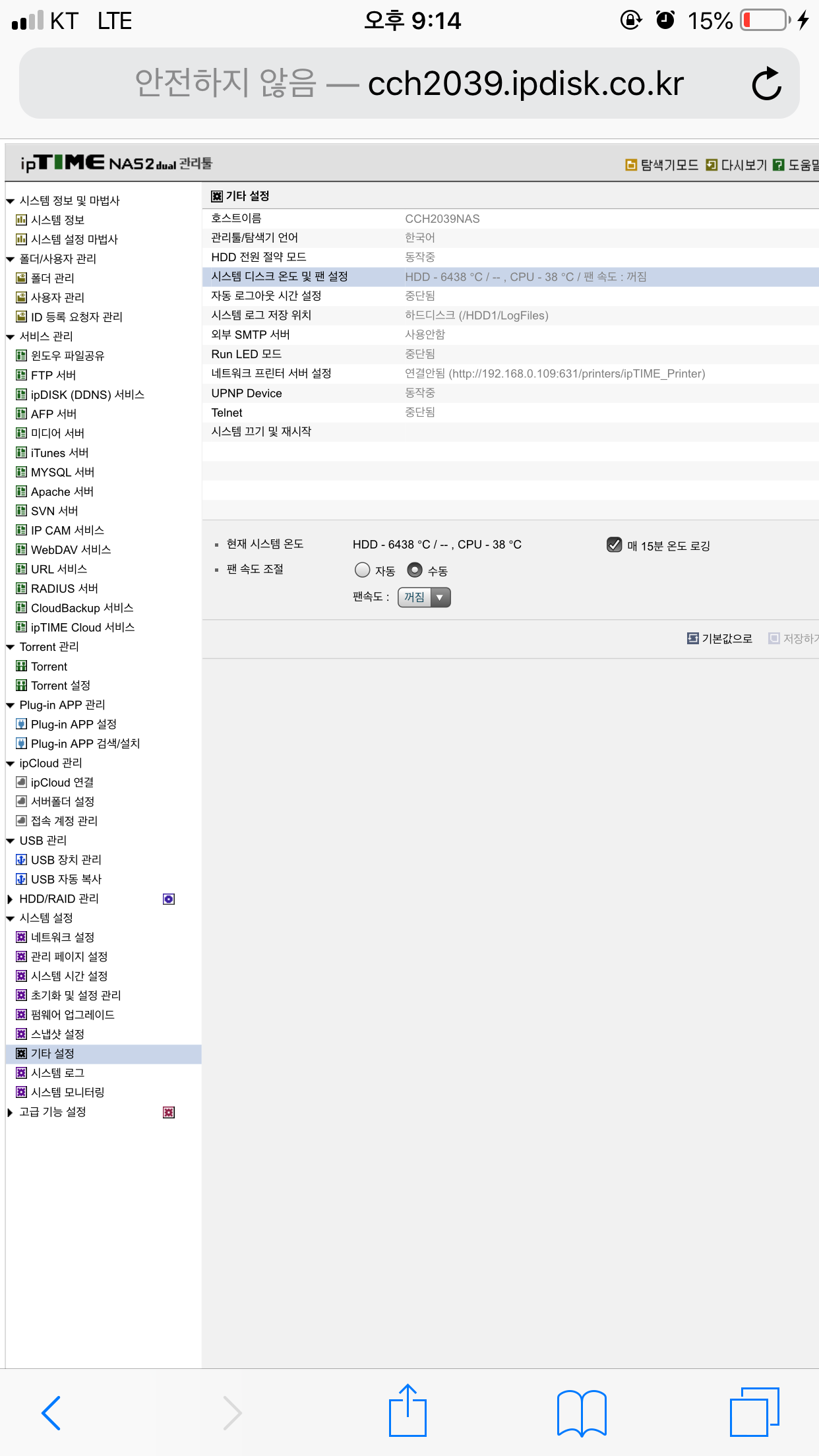Screen dimensions: 819x1456
Task: Open 펌웨어 업그레이드 in the sidebar
Action: [73, 1015]
